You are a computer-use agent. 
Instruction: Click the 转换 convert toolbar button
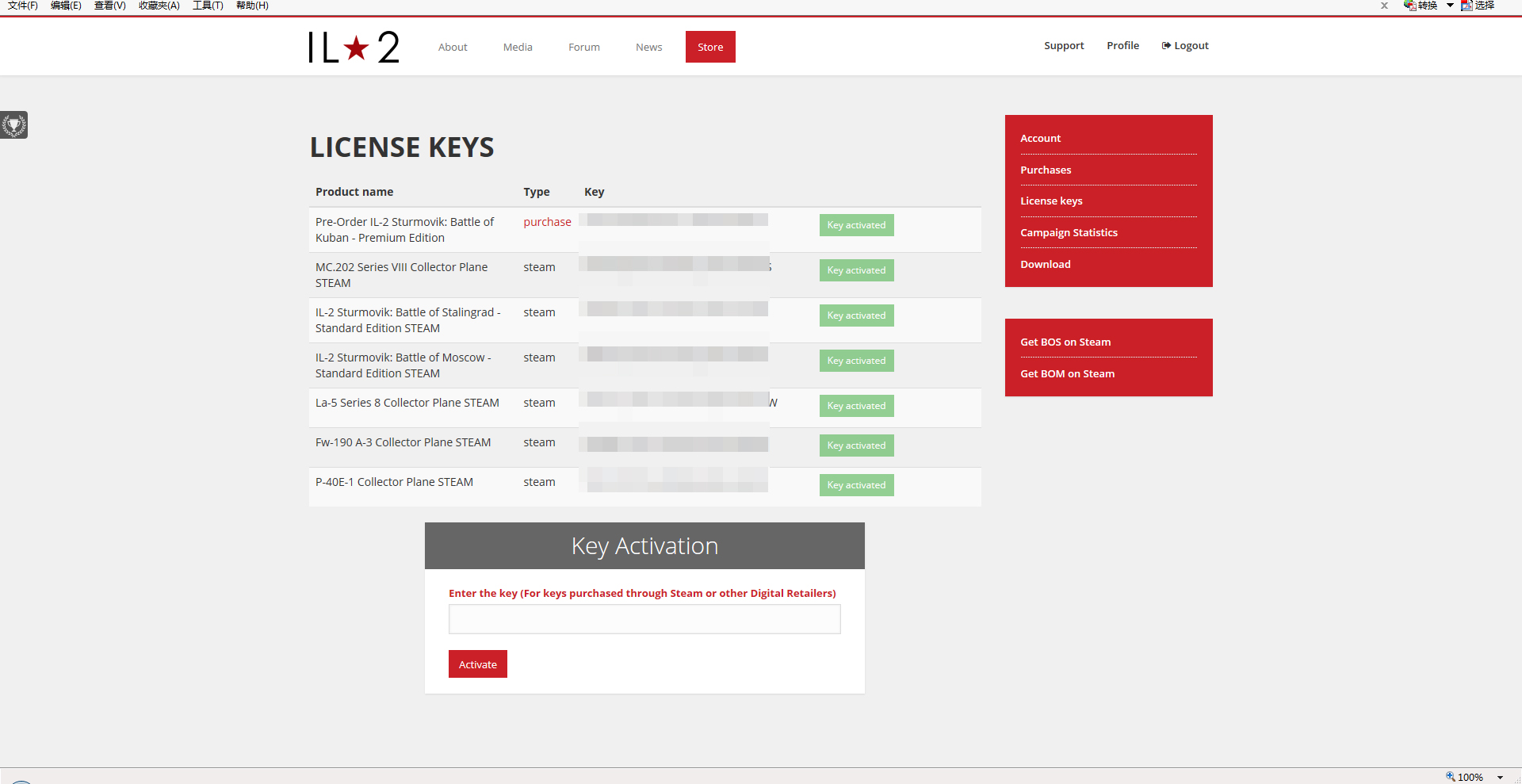point(1421,6)
